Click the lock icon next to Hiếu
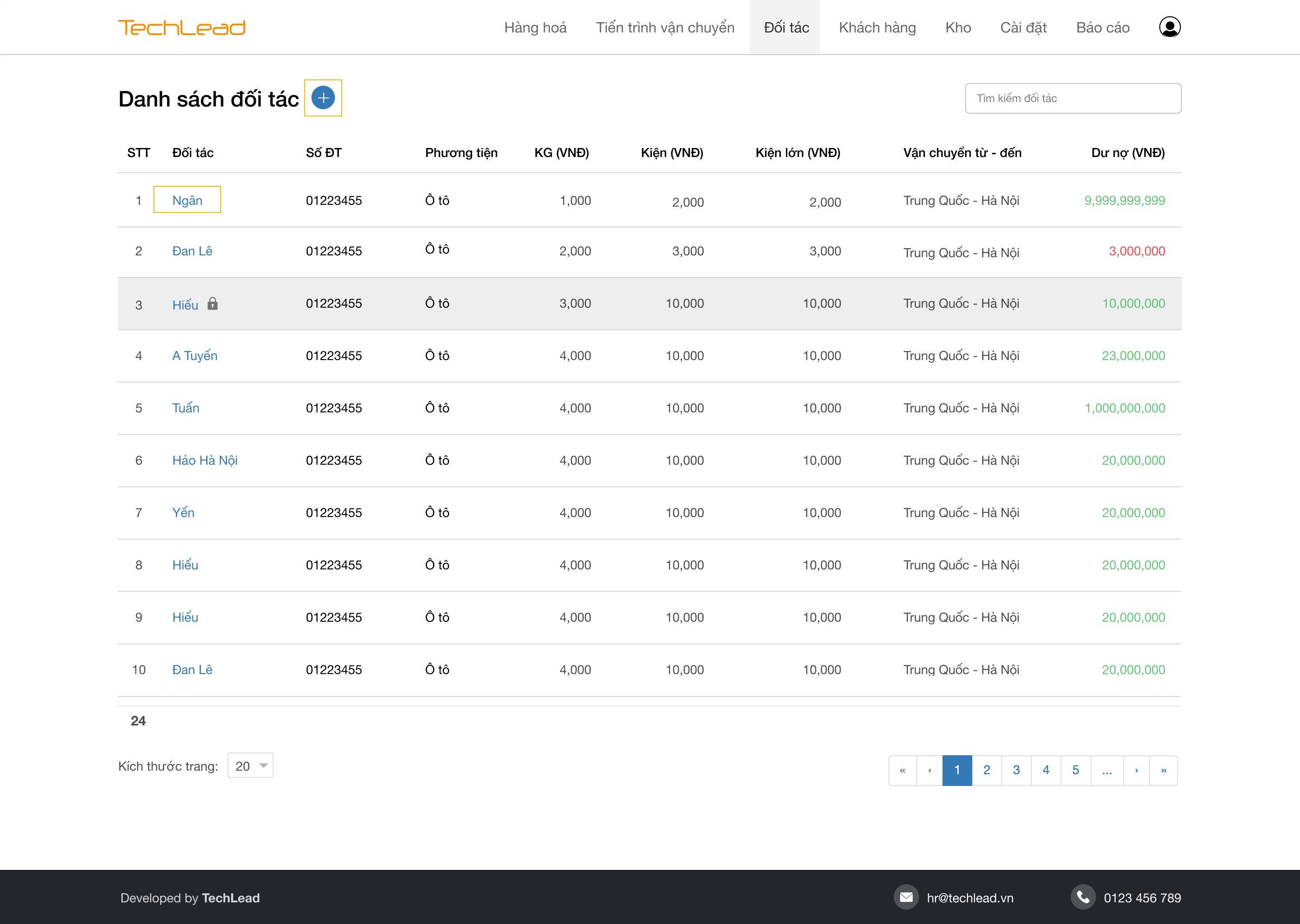Image resolution: width=1300 pixels, height=924 pixels. [212, 303]
